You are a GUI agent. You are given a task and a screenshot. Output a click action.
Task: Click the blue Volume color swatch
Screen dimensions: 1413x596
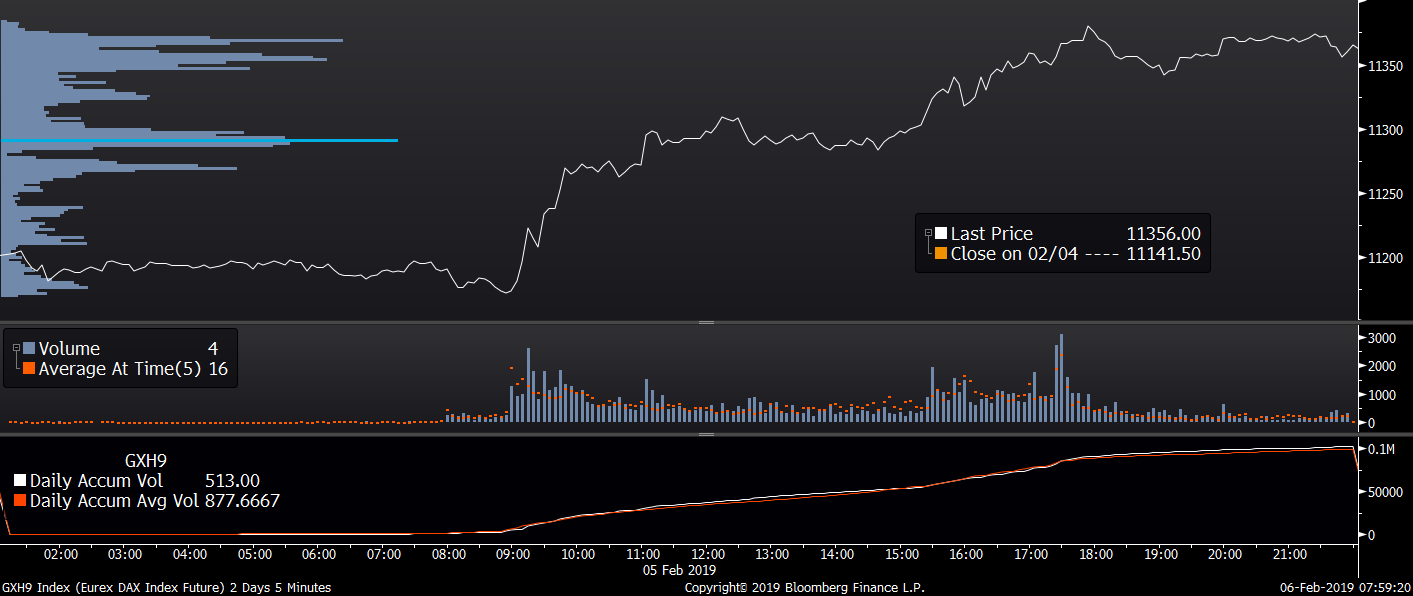29,349
